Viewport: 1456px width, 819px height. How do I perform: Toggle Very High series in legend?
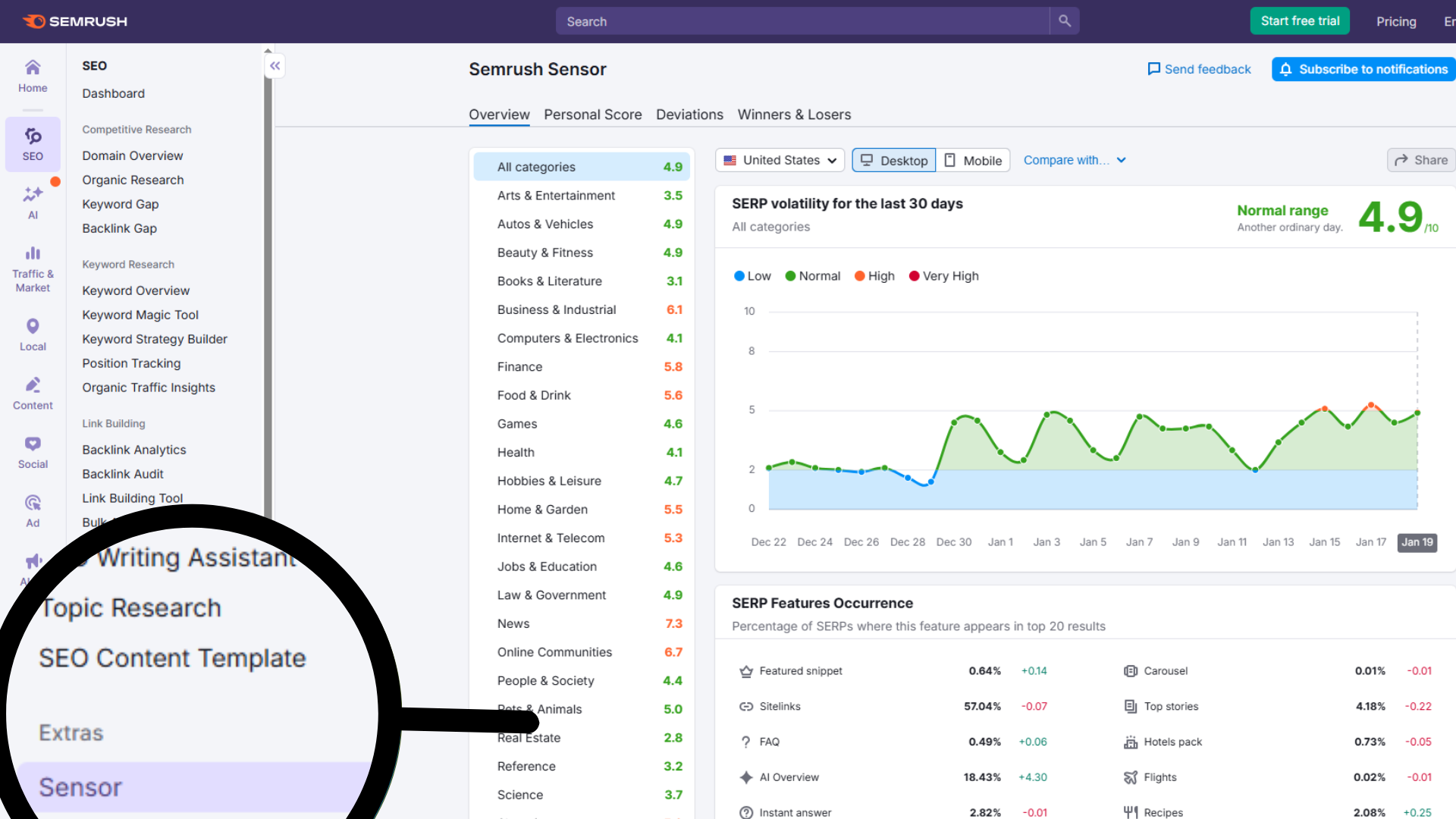[x=944, y=276]
